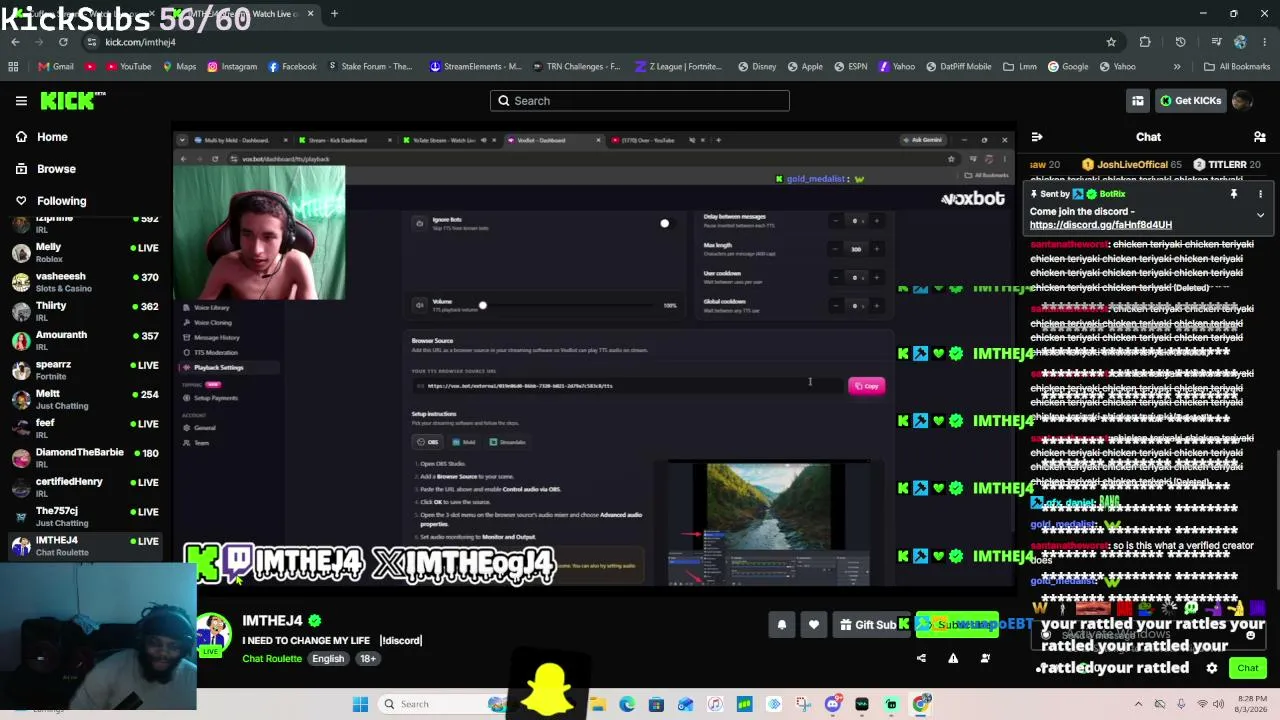Open spearrz's live channel in the sidebar
Image resolution: width=1280 pixels, height=720 pixels.
click(86, 370)
